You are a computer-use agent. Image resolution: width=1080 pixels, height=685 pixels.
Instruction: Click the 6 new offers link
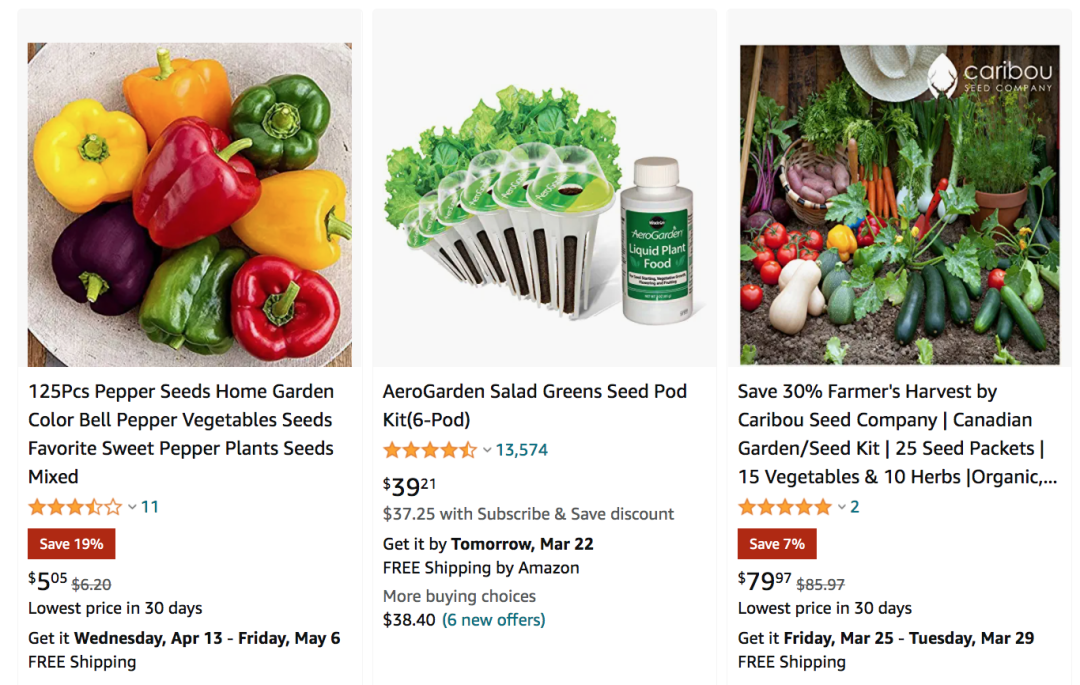pyautogui.click(x=494, y=620)
